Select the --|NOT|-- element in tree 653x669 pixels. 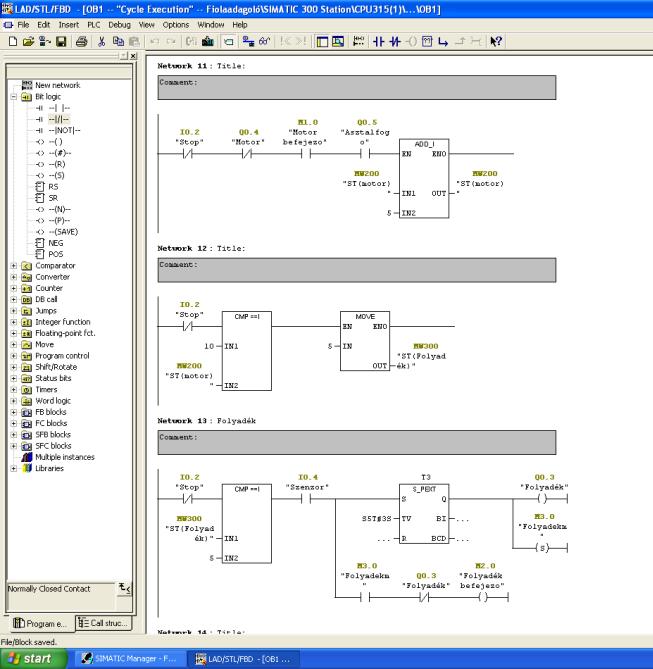(x=64, y=131)
